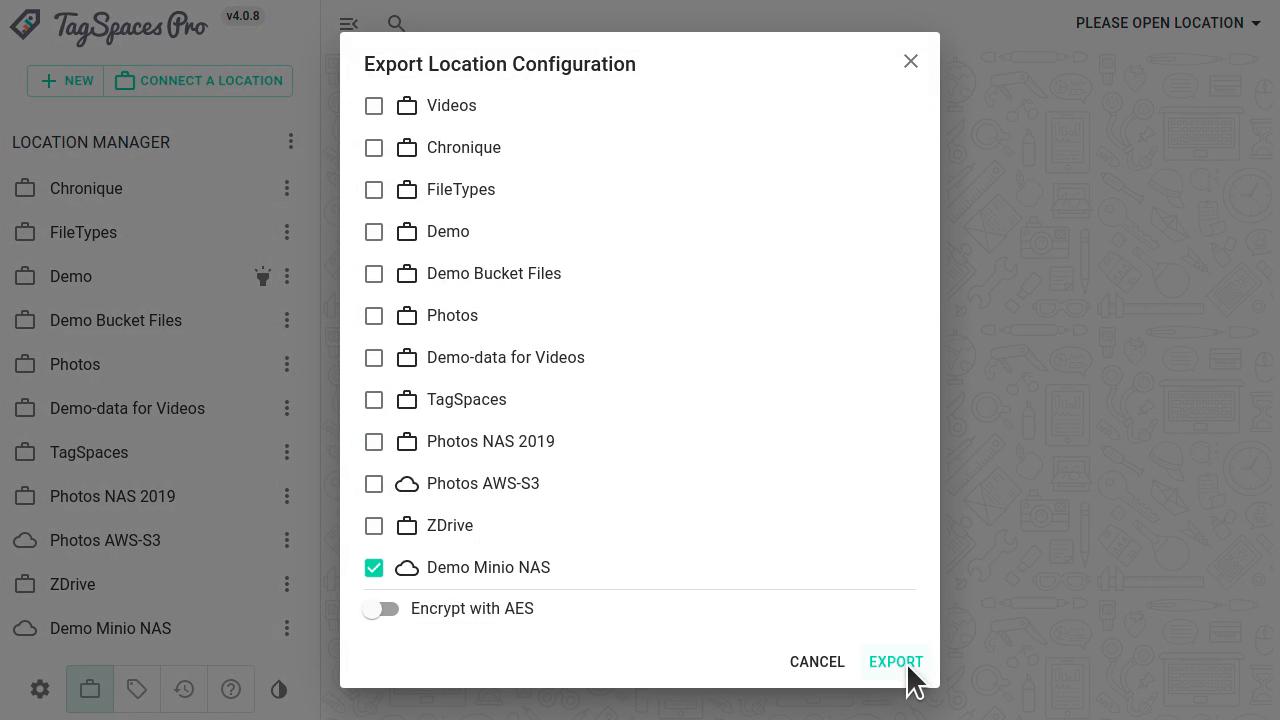Check the Photos location for export
This screenshot has width=1280, height=720.
click(374, 315)
